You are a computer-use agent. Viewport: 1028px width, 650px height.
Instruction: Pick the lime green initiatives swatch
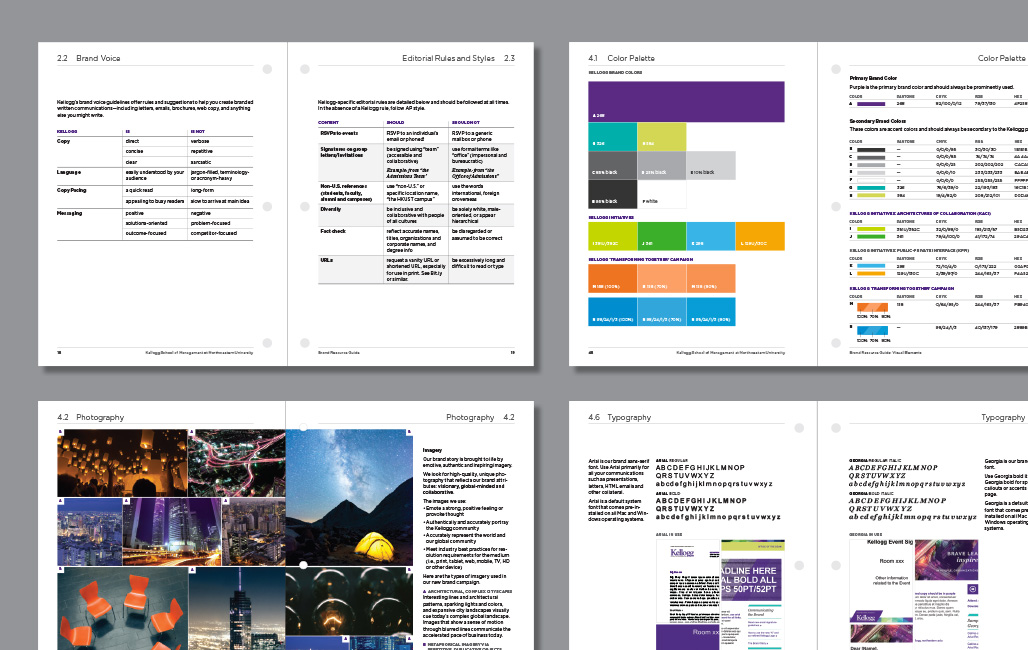(612, 236)
